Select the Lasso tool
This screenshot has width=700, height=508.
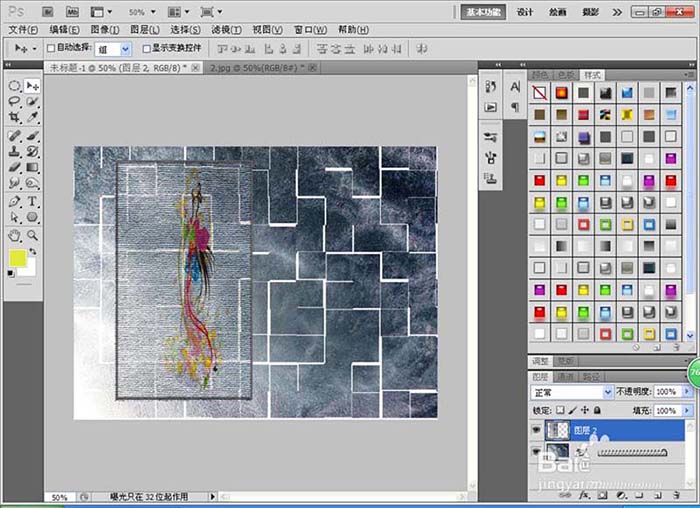point(14,101)
